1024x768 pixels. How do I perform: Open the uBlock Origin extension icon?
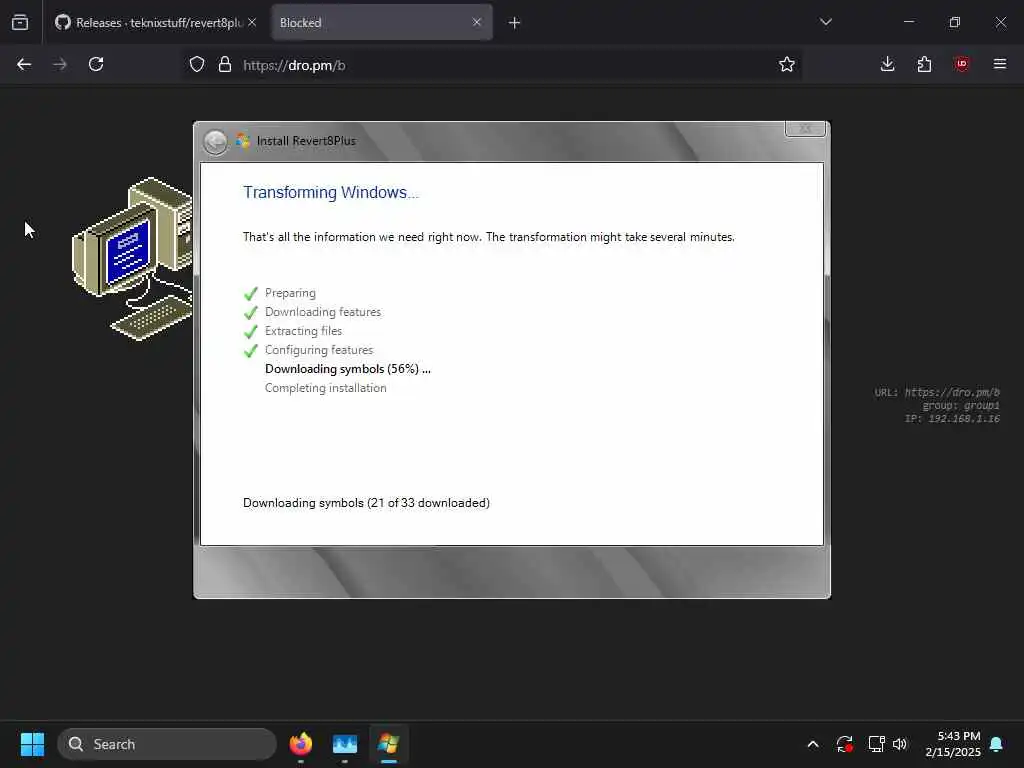961,64
